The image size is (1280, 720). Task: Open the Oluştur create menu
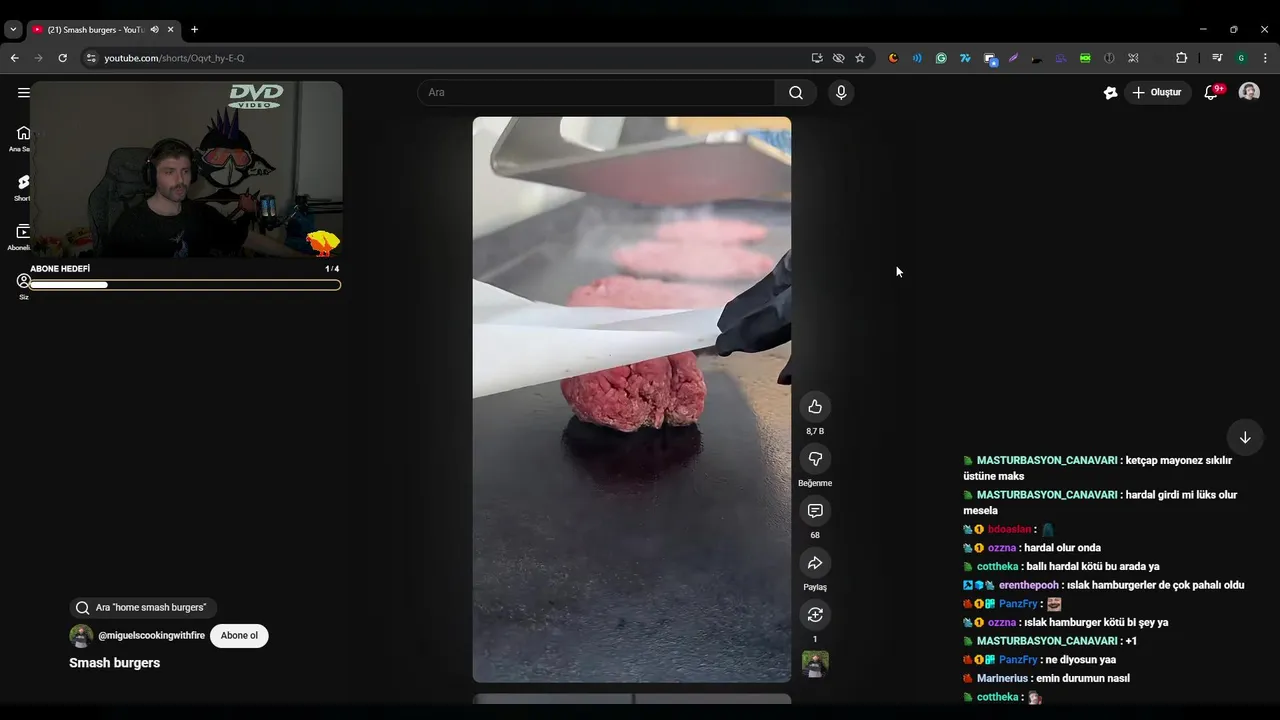1157,93
